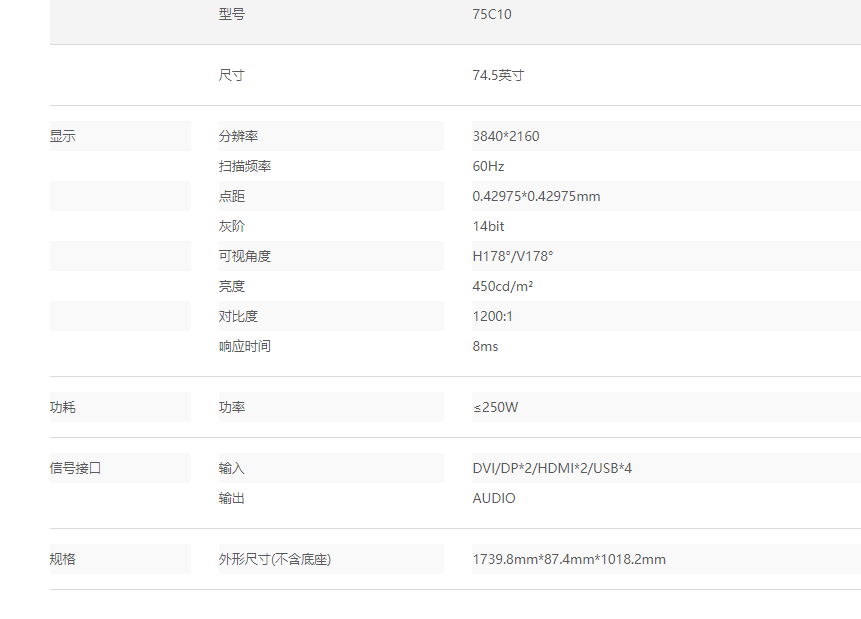This screenshot has height=619, width=861.
Task: Select the 75C10 model value
Action: [x=491, y=14]
